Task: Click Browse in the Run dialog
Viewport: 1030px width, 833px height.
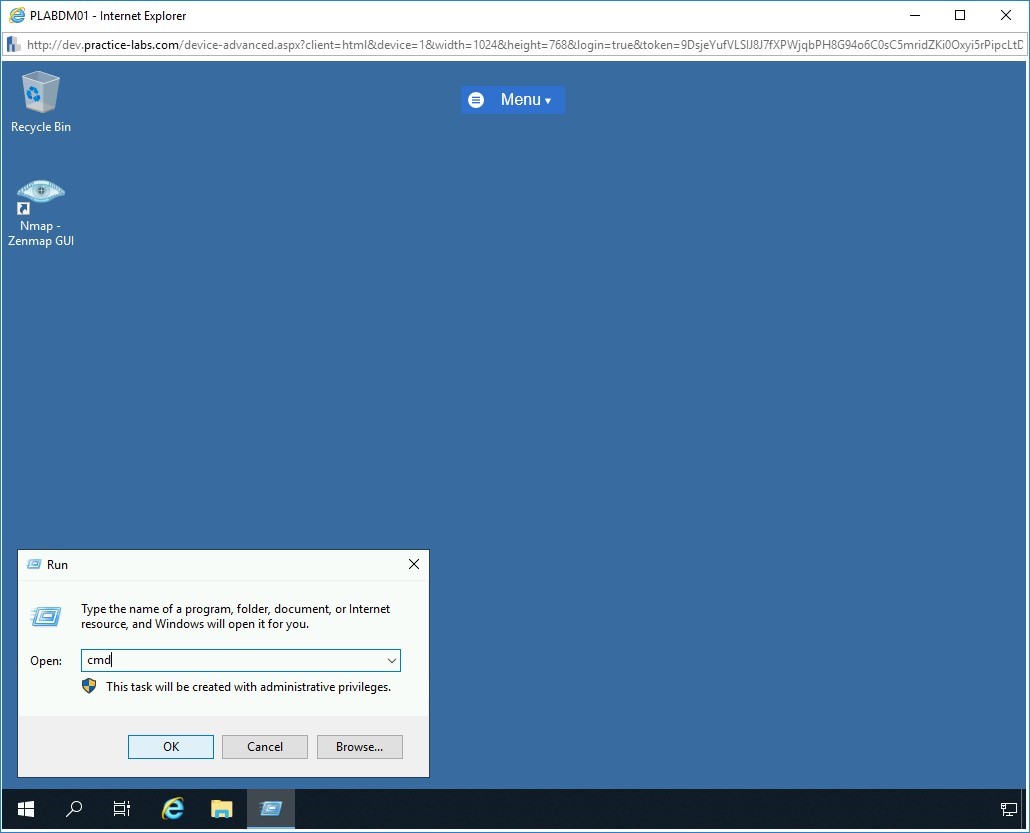Action: coord(359,746)
